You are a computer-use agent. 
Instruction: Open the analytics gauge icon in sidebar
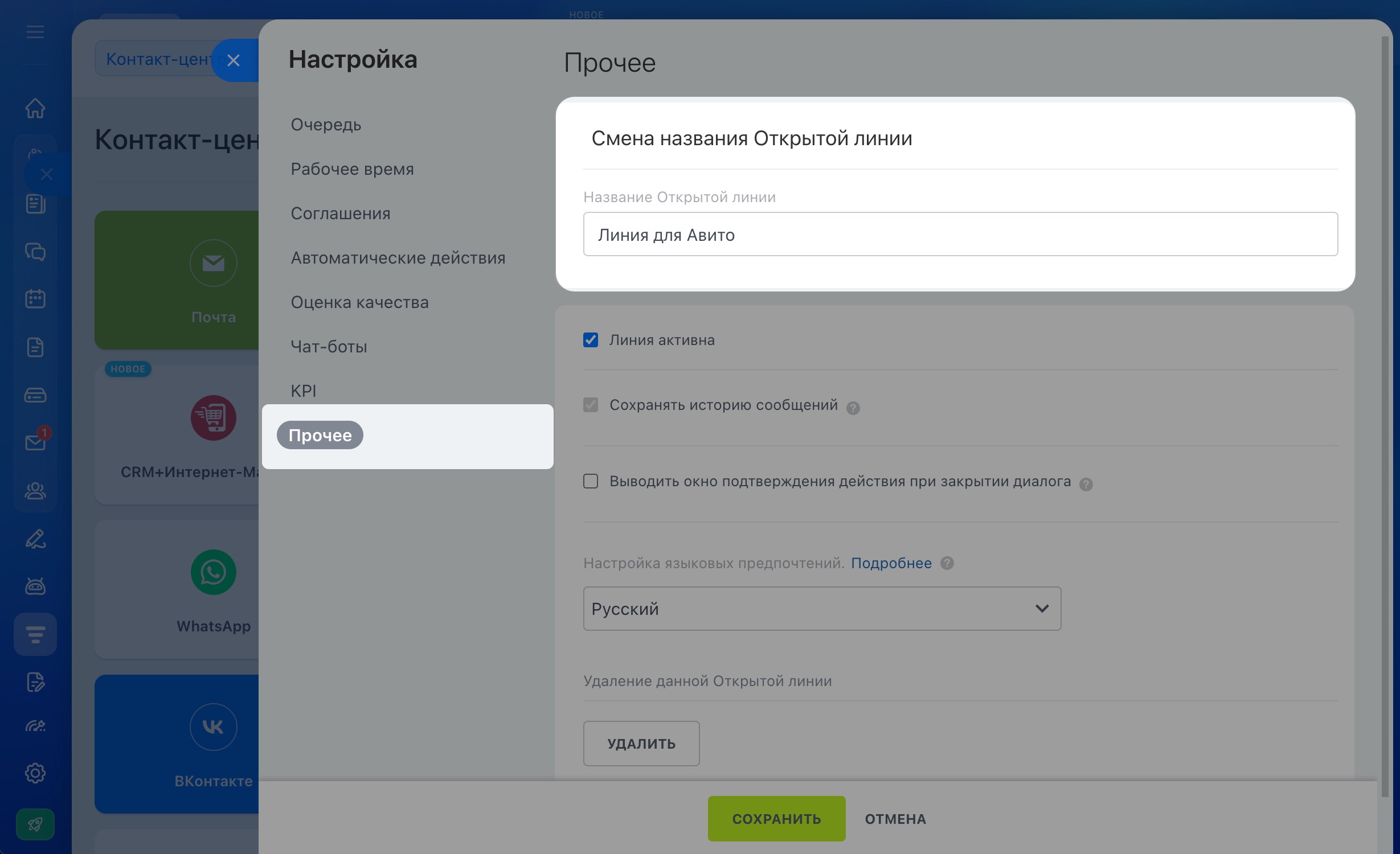[35, 726]
